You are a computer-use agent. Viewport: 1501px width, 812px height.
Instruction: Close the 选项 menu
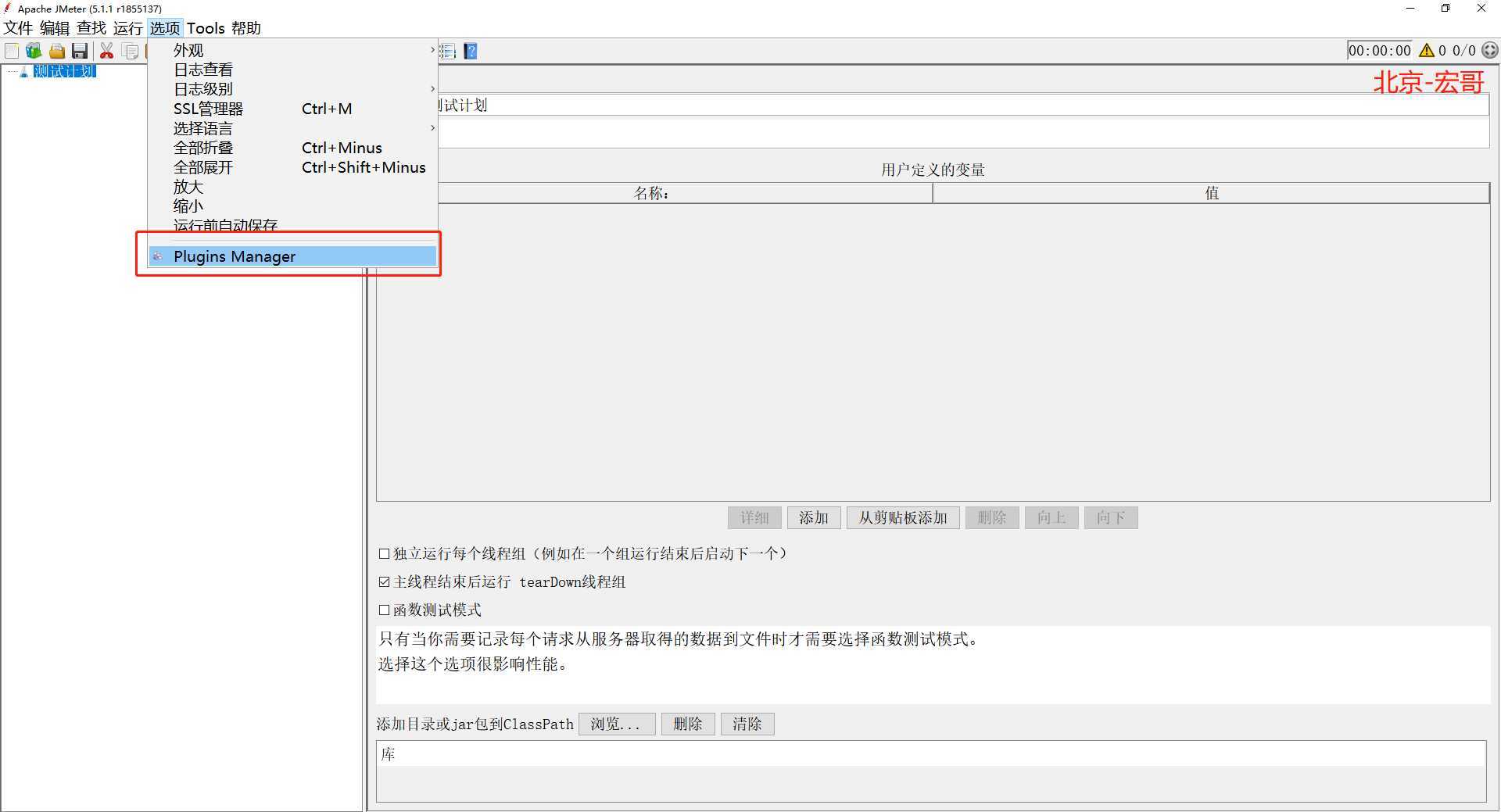pos(165,28)
